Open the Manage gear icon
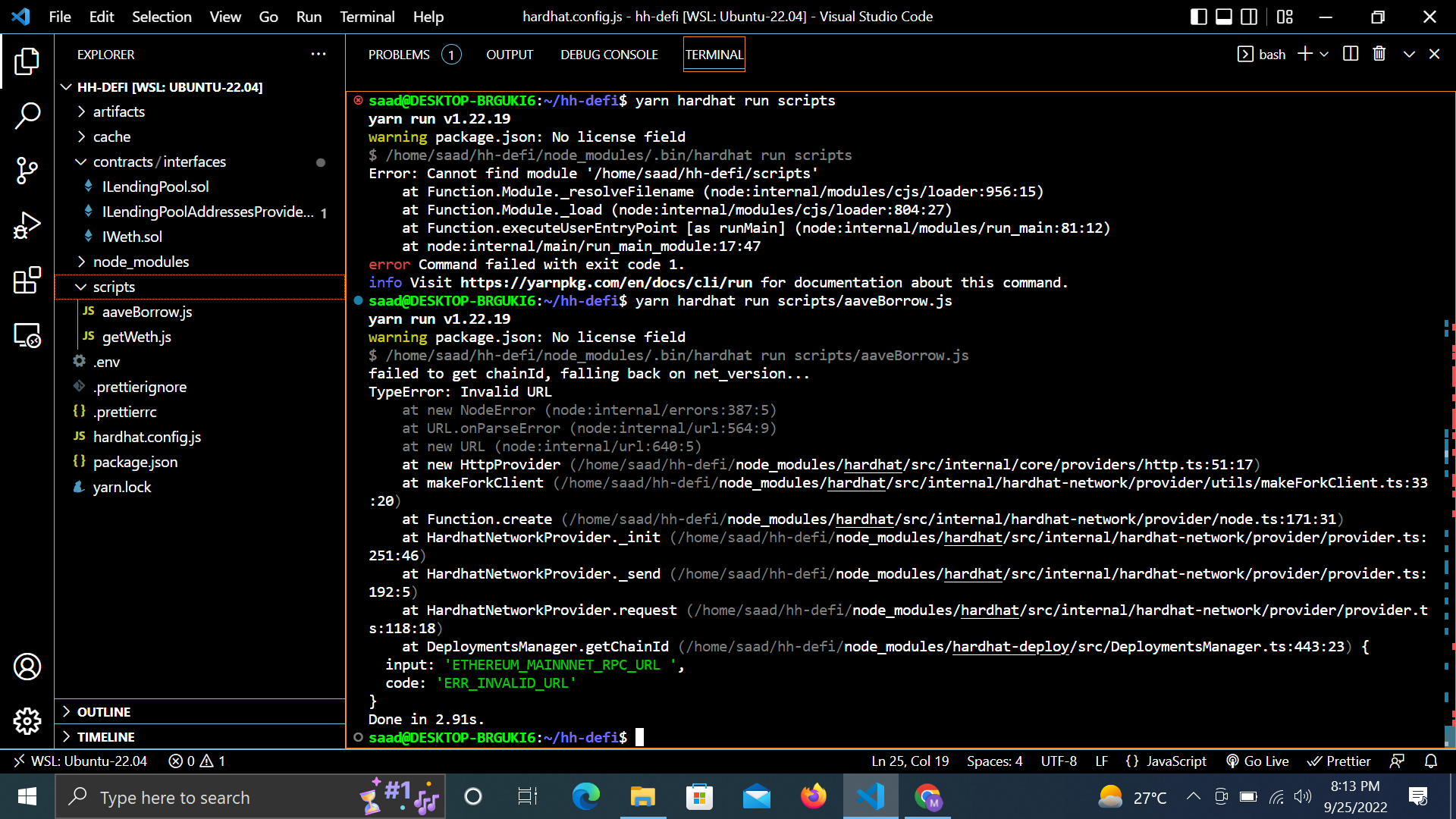The height and width of the screenshot is (819, 1456). pyautogui.click(x=27, y=720)
